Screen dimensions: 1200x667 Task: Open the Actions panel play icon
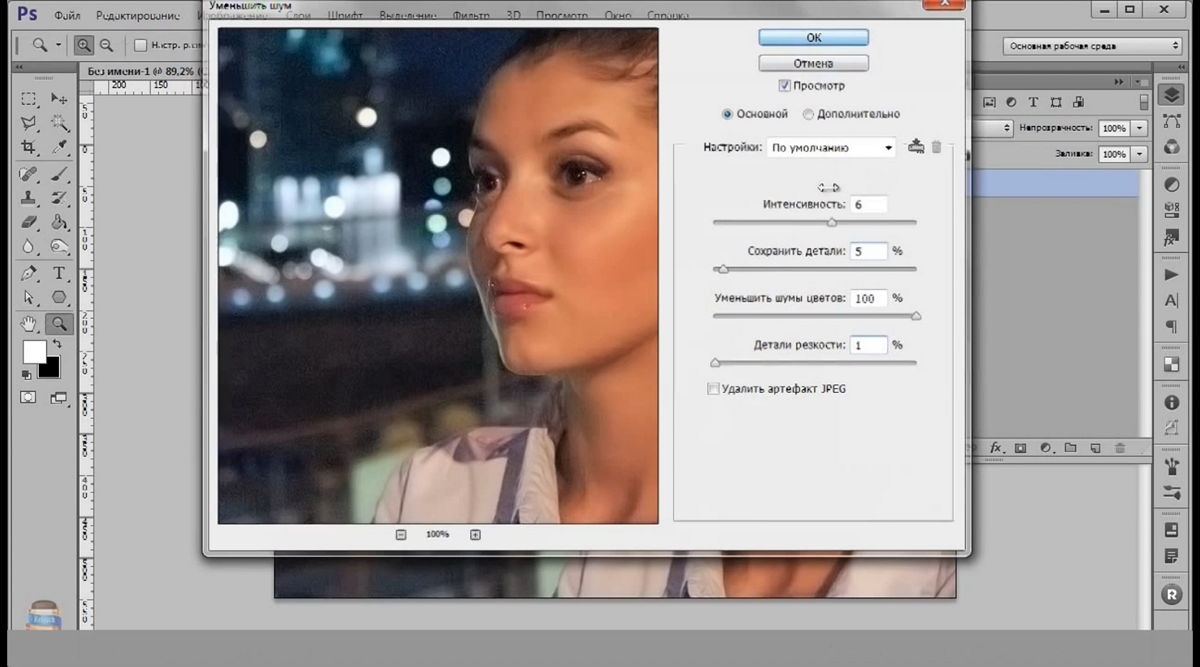point(1171,274)
